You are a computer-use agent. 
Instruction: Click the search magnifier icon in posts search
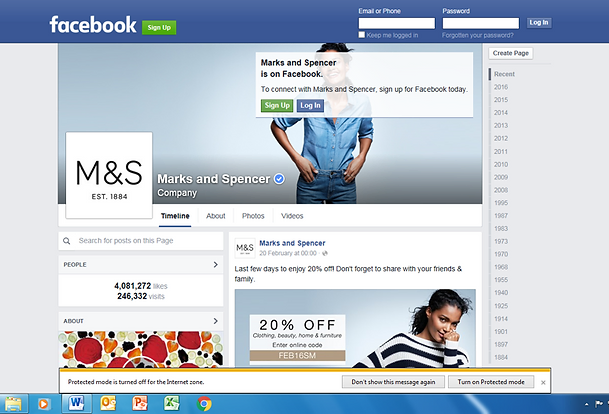coord(67,241)
